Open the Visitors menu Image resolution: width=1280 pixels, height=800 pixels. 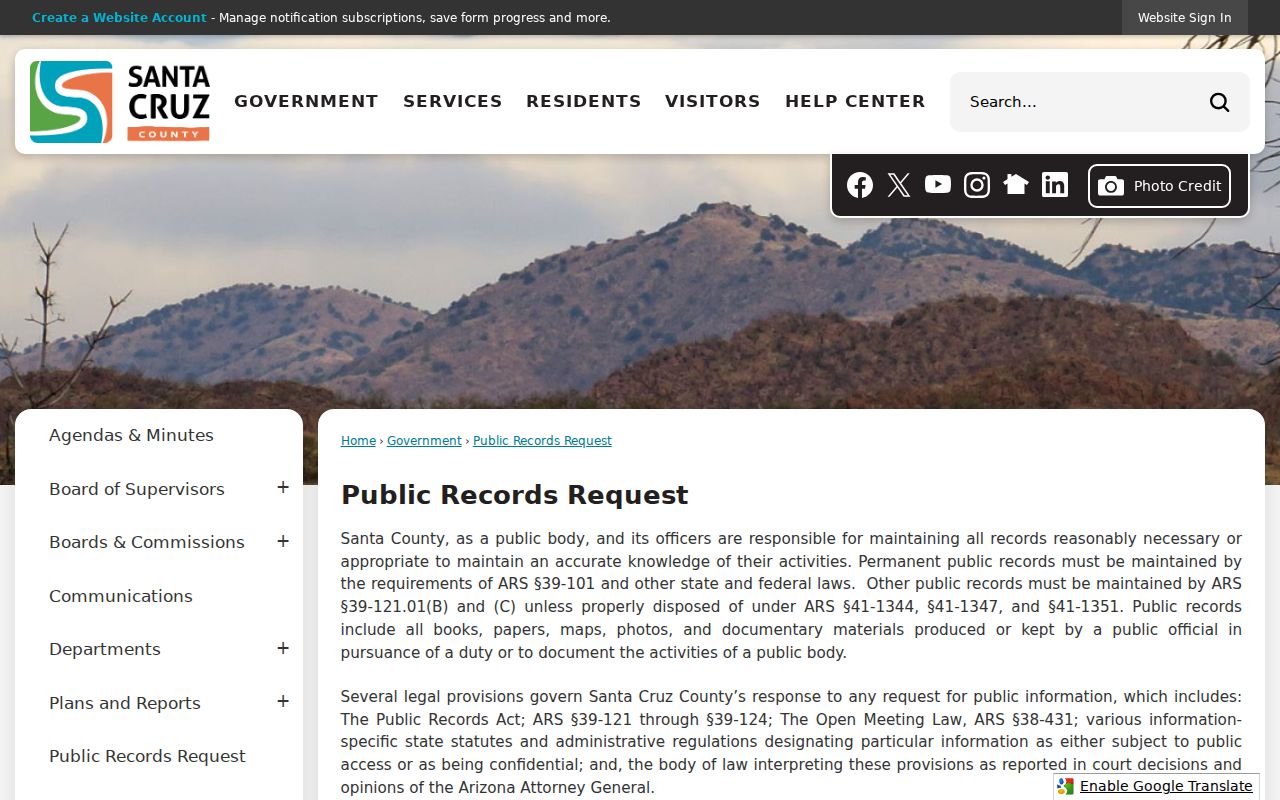click(x=713, y=101)
